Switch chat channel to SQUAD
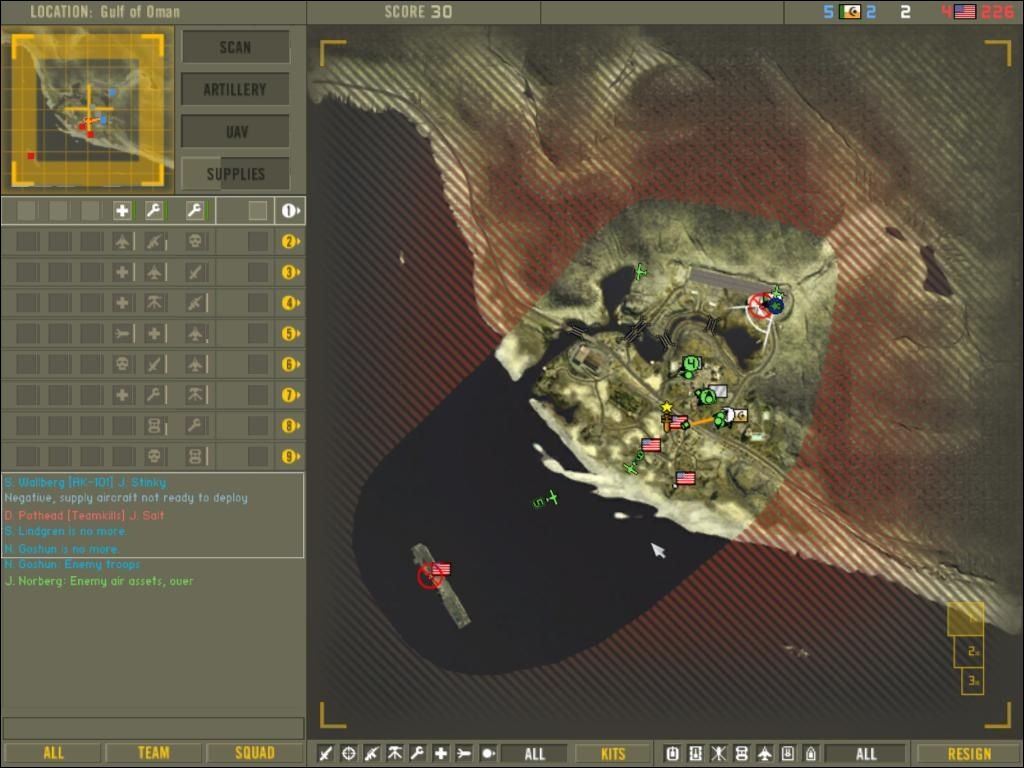The width and height of the screenshot is (1024, 768). point(255,753)
